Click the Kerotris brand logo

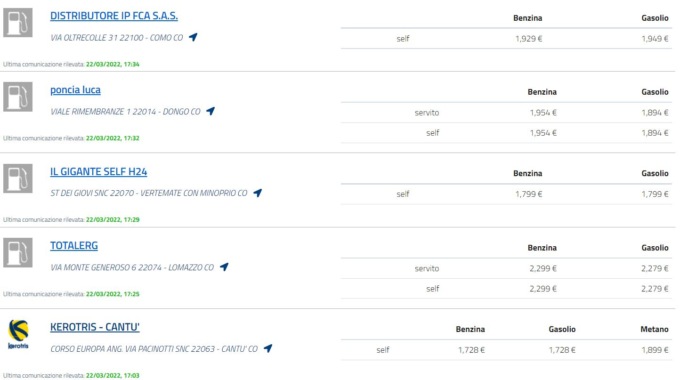(x=18, y=334)
